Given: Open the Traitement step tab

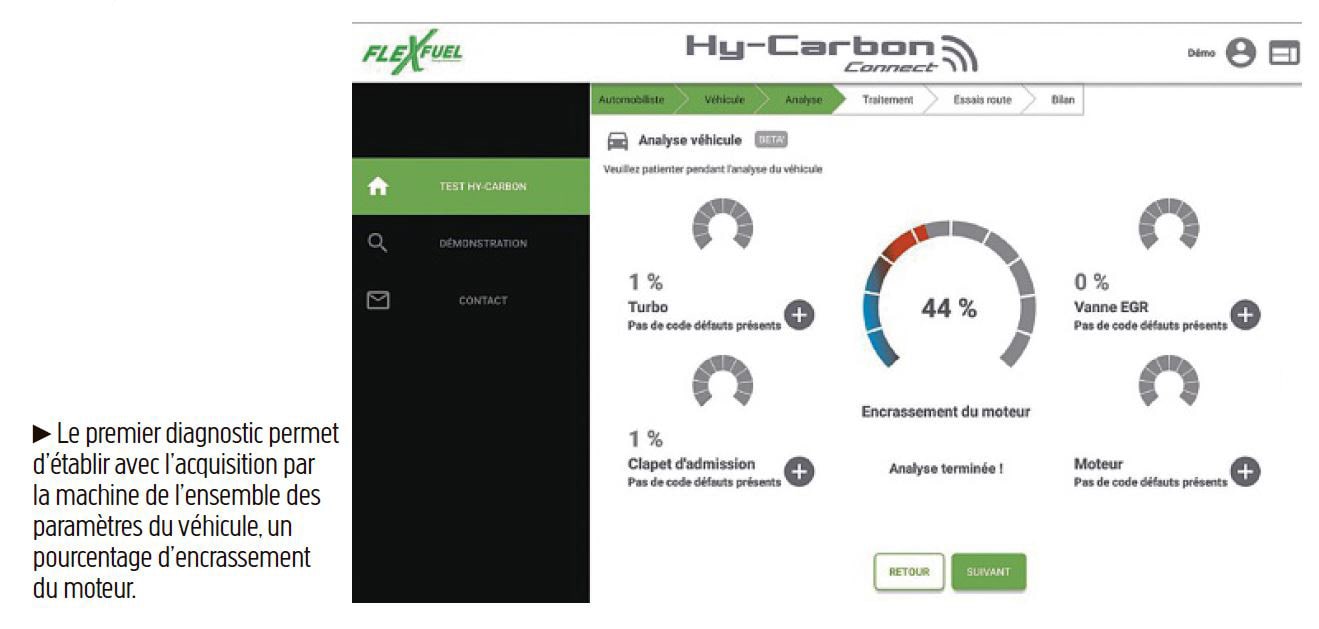Looking at the screenshot, I should 886,100.
